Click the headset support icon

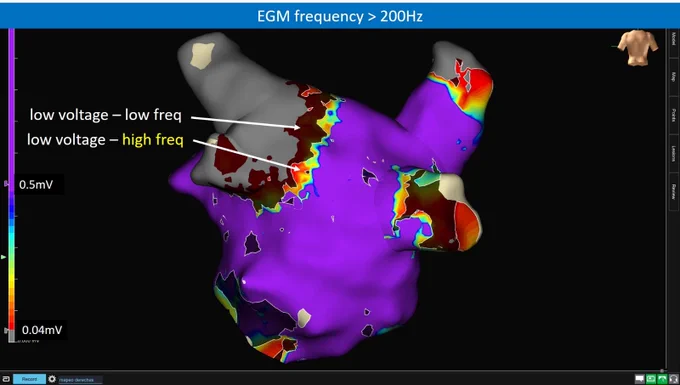tap(673, 379)
